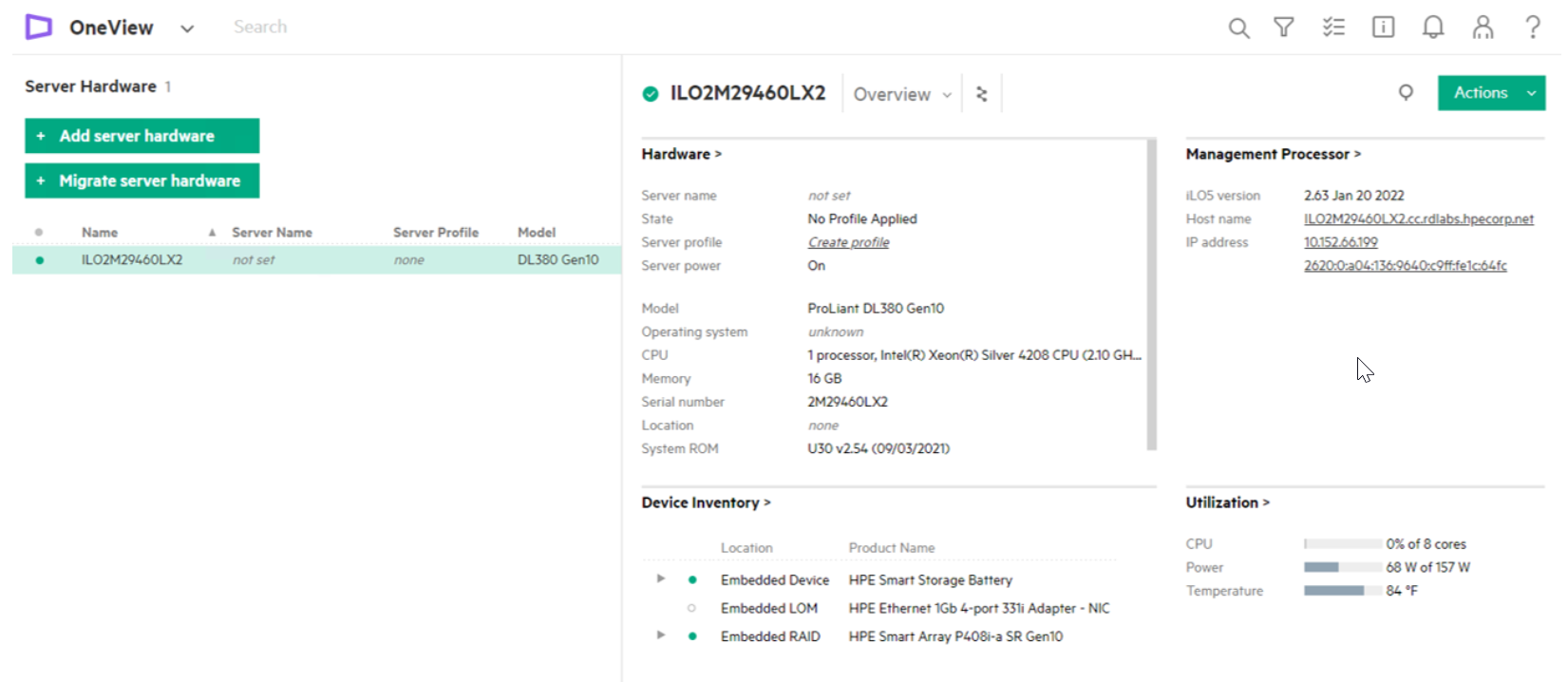Viewport: 1568px width, 682px height.
Task: Click the OneView logo icon
Action: pyautogui.click(x=39, y=27)
